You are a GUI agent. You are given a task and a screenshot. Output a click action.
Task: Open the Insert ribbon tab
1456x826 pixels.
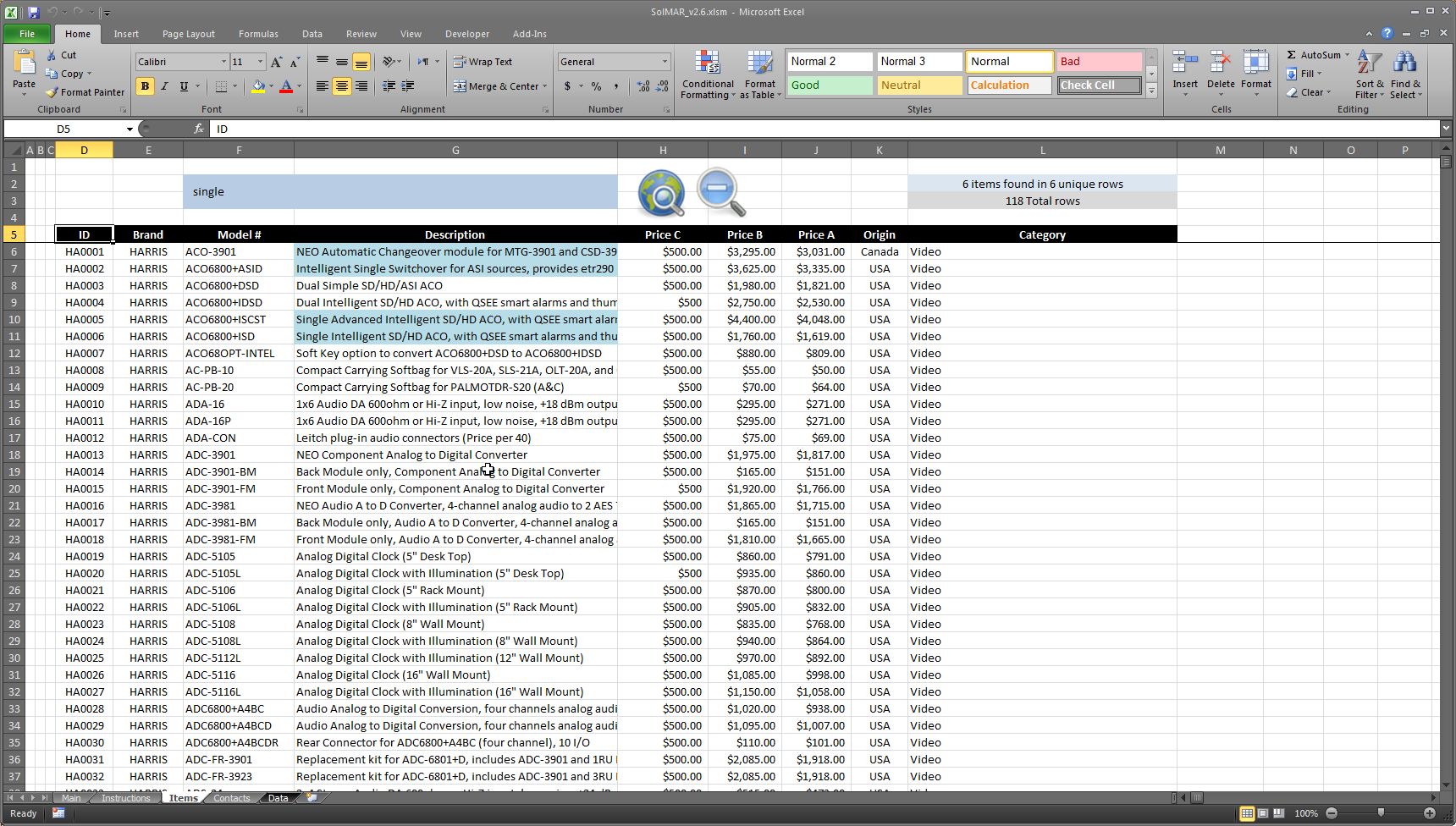pos(126,34)
